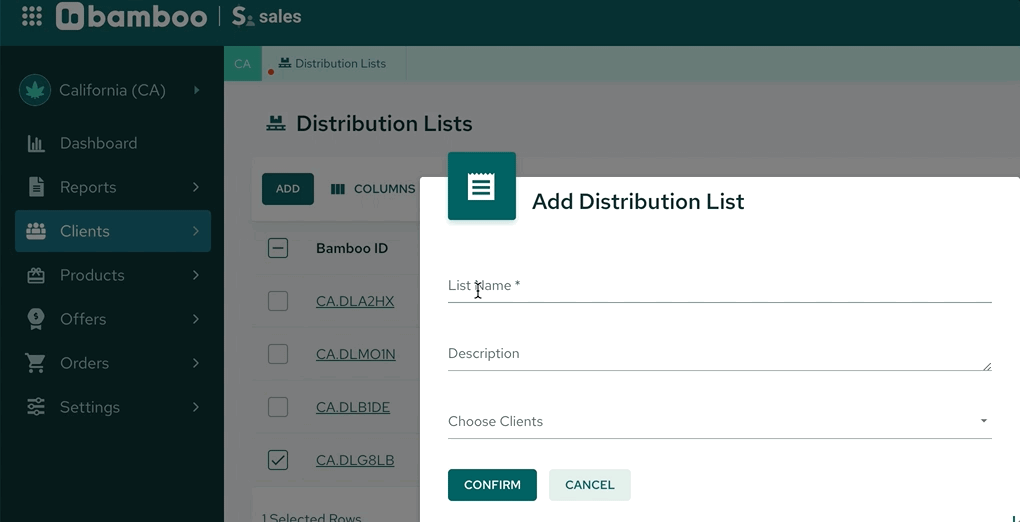Expand the Offers submenu chevron

point(196,319)
